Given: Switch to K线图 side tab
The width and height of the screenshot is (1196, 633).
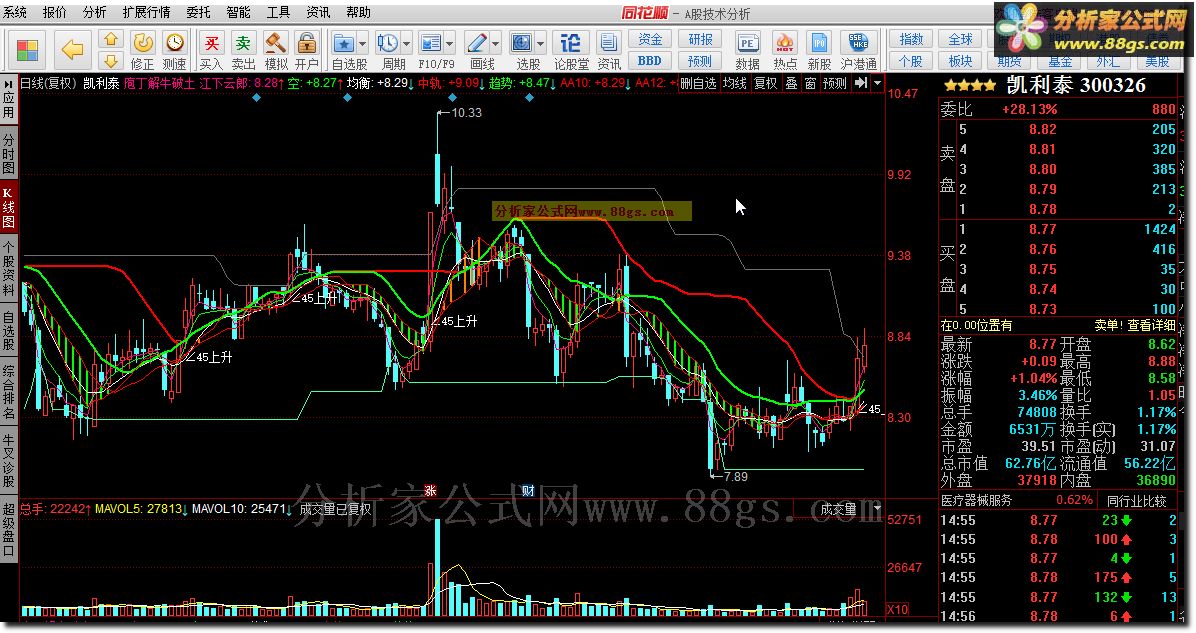Looking at the screenshot, I should 8,208.
